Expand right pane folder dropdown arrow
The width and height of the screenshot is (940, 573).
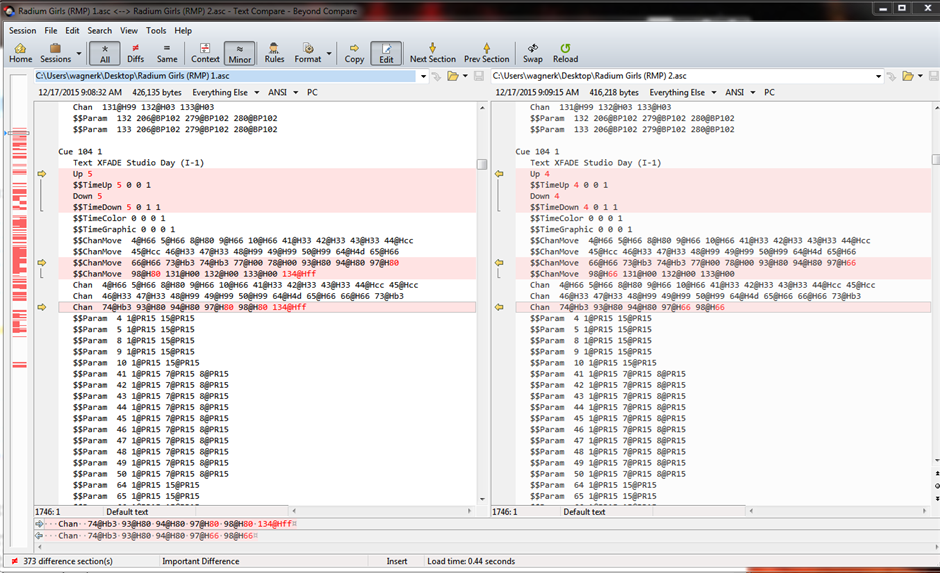(x=920, y=76)
